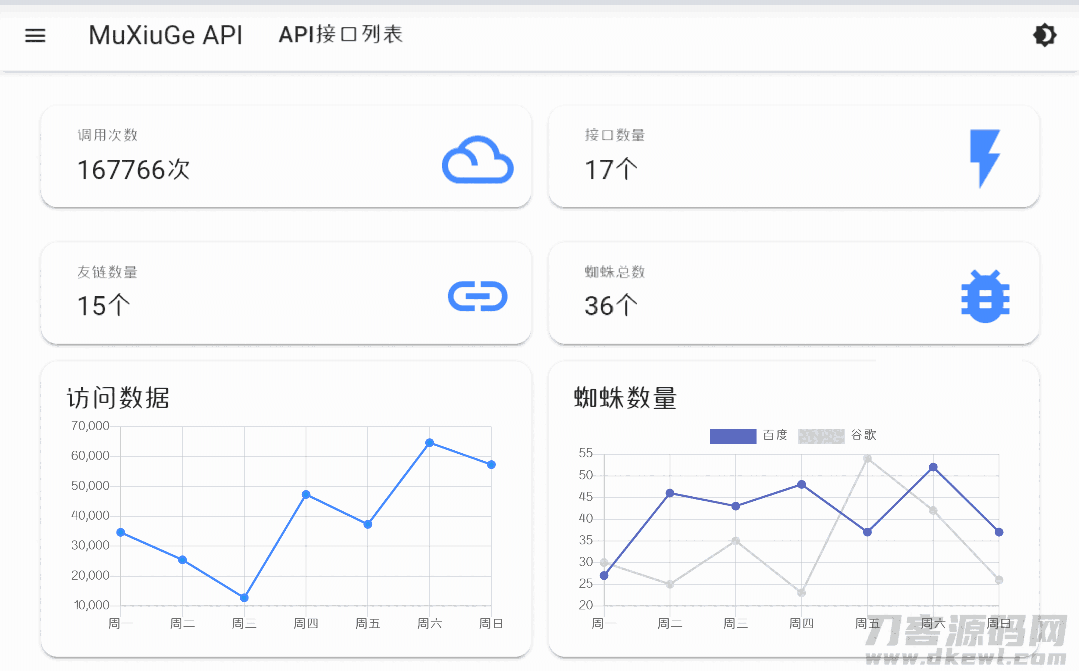The width and height of the screenshot is (1079, 671).
Task: Click 70,000 y-axis label in 访问数据 chart
Action: pyautogui.click(x=90, y=426)
